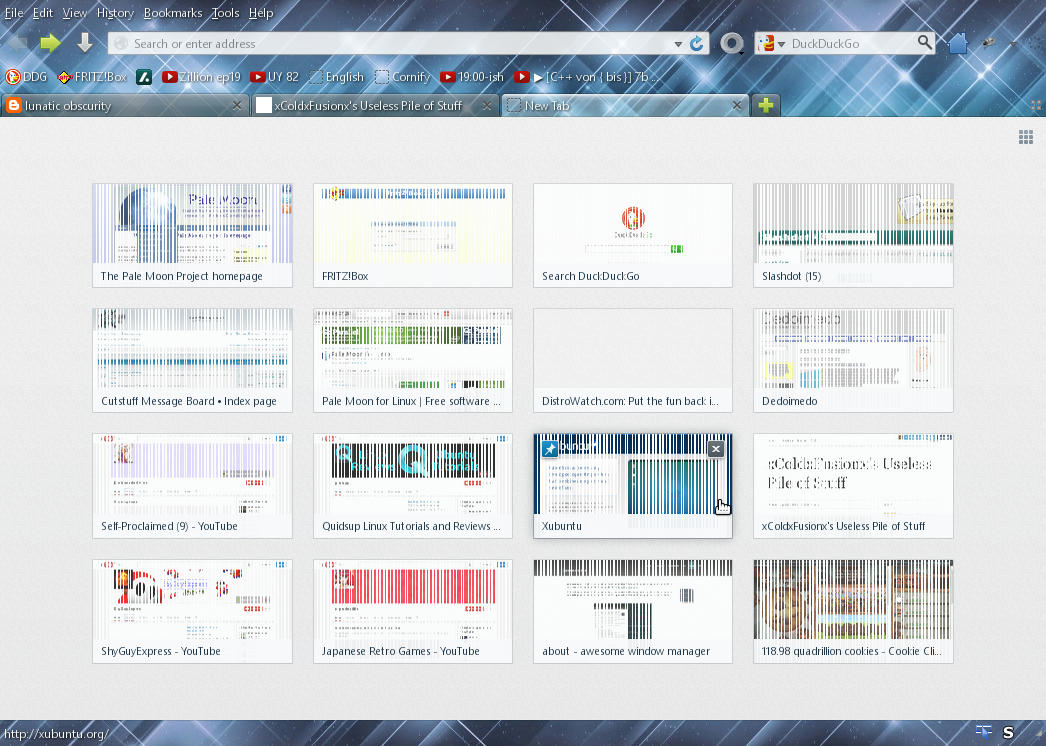Open the C++ von { bis } bookmark
This screenshot has height=746, width=1046.
click(586, 77)
